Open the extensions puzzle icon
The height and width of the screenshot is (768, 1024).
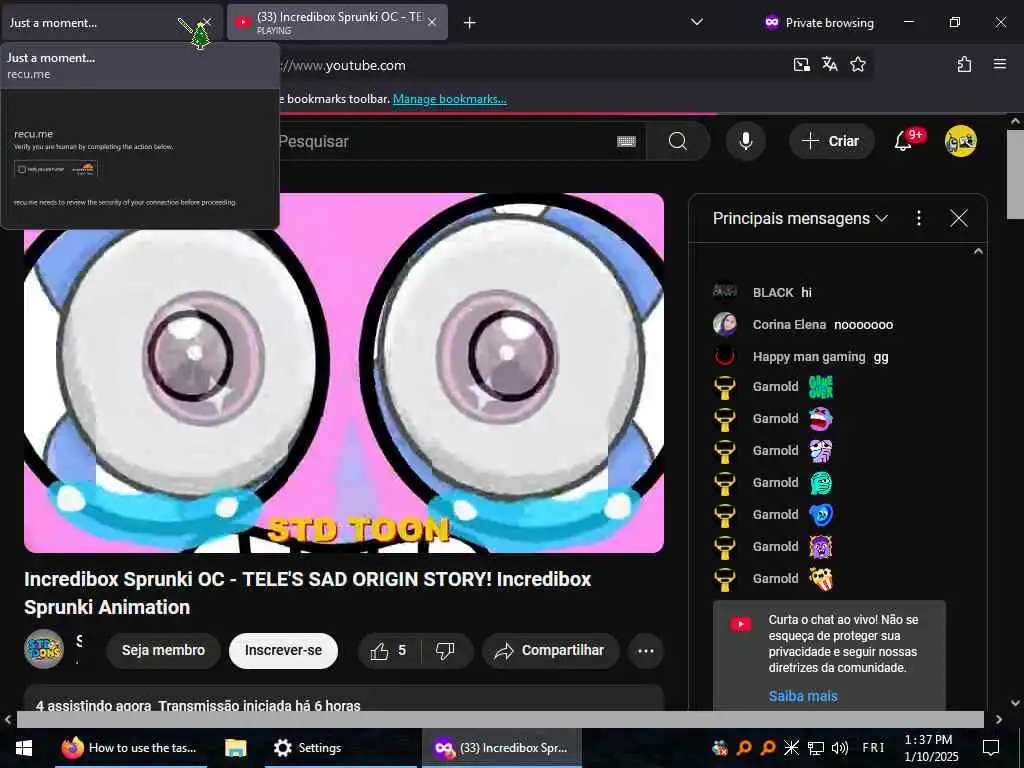tap(964, 65)
